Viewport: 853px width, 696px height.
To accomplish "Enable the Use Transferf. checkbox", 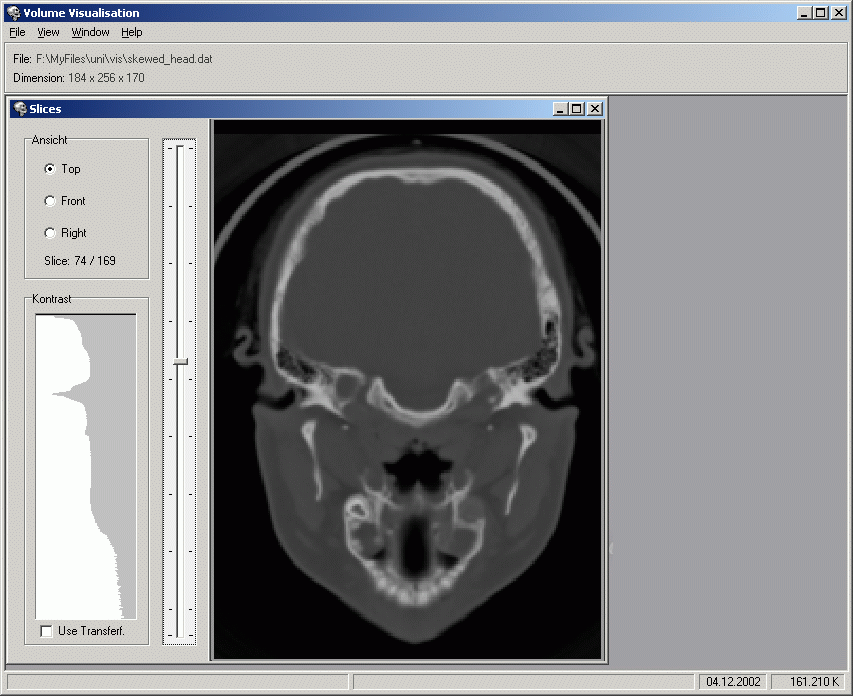I will tap(46, 631).
